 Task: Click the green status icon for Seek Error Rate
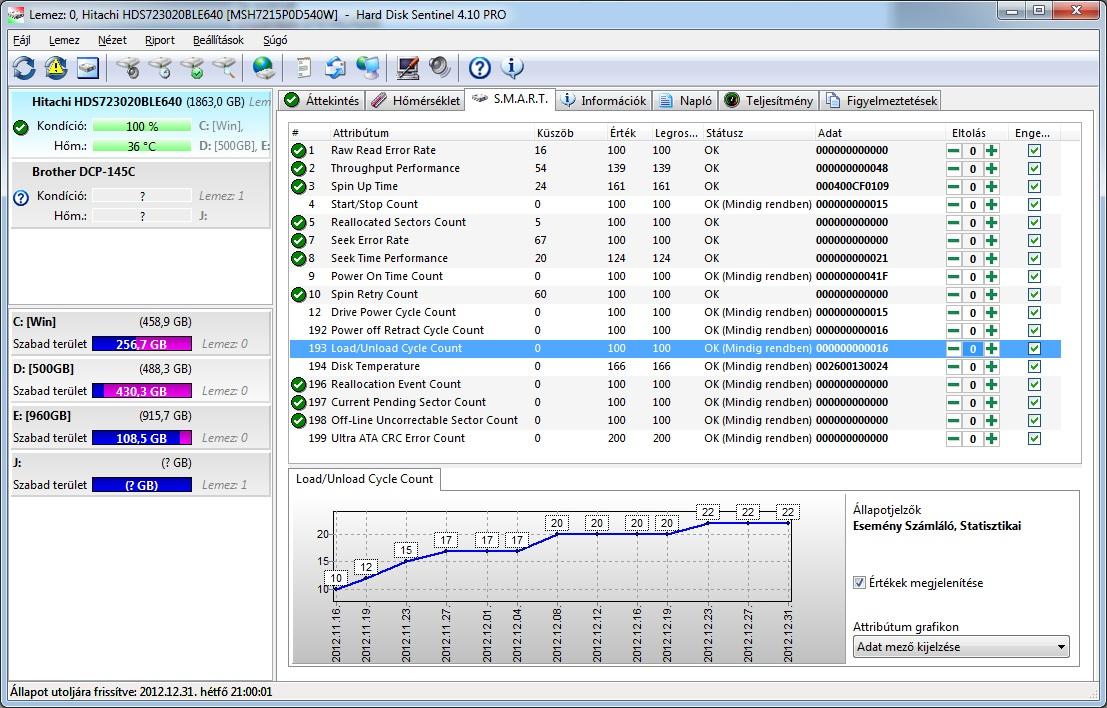(299, 240)
